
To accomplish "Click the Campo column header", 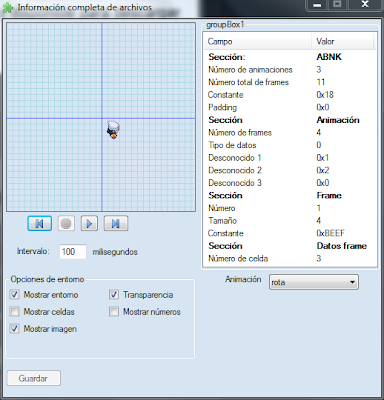I will tap(258, 41).
